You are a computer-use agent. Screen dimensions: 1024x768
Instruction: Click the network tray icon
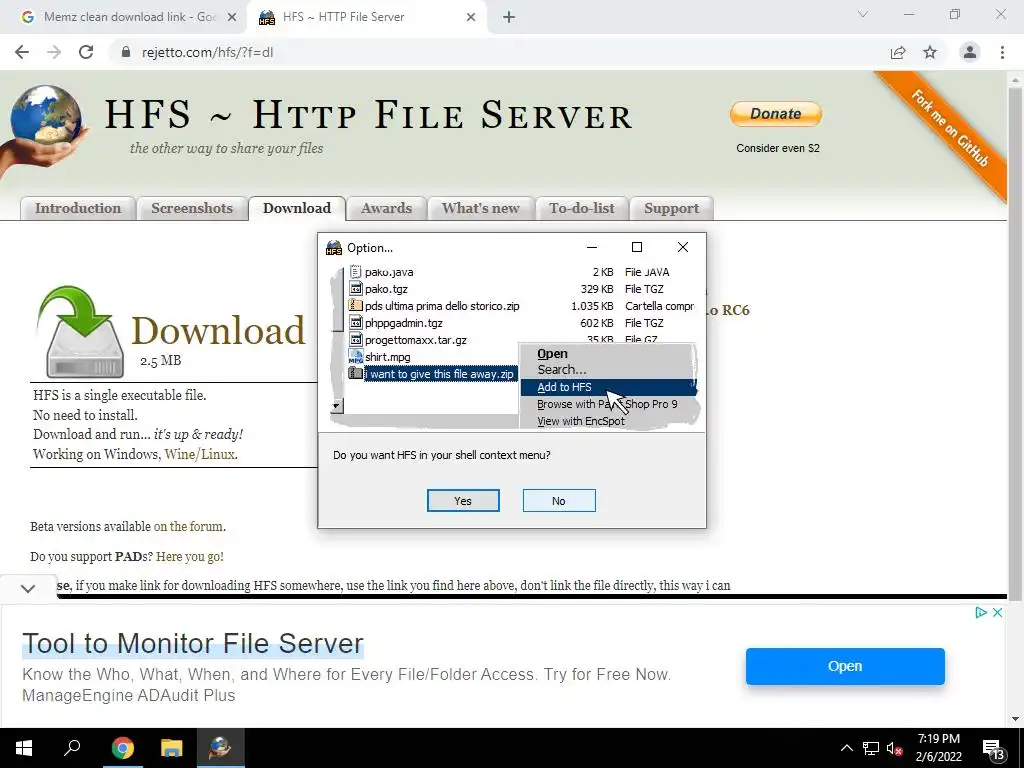point(871,748)
